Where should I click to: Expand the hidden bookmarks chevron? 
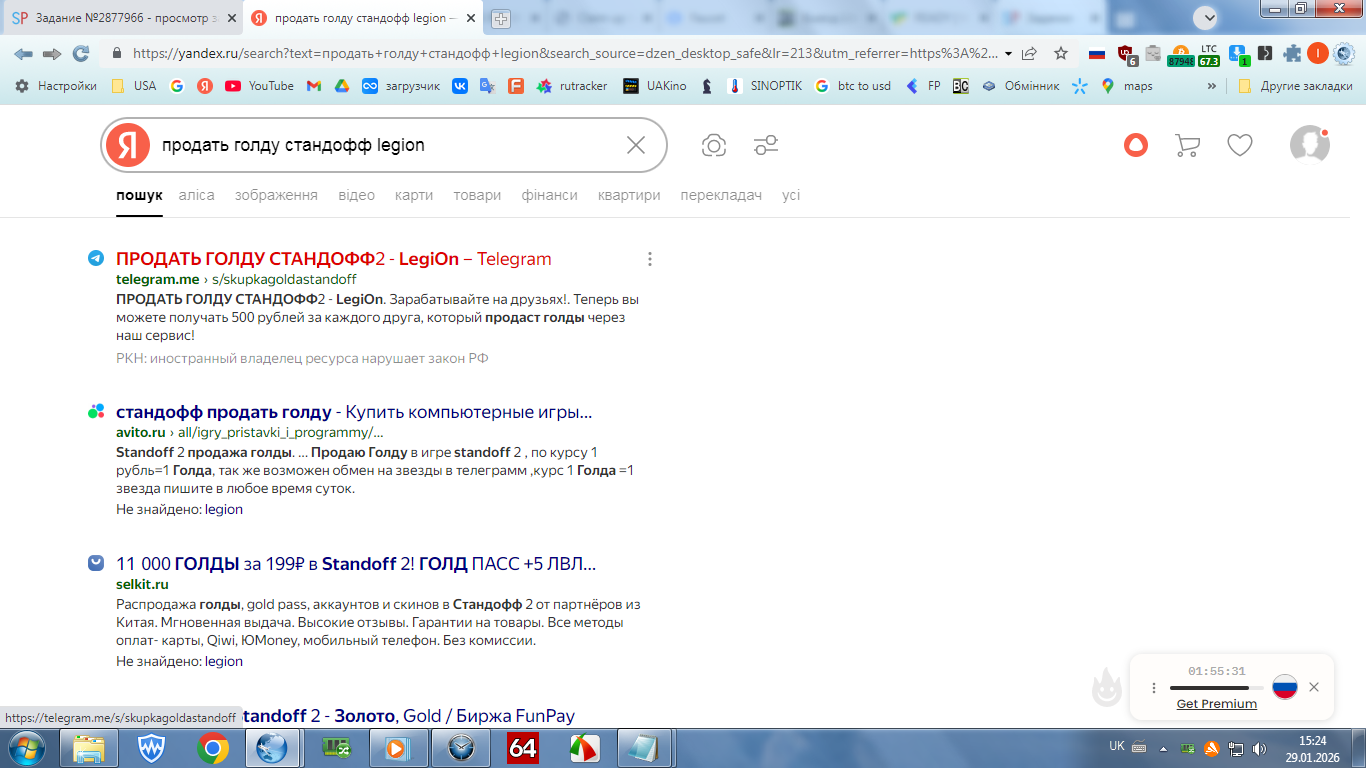1212,86
